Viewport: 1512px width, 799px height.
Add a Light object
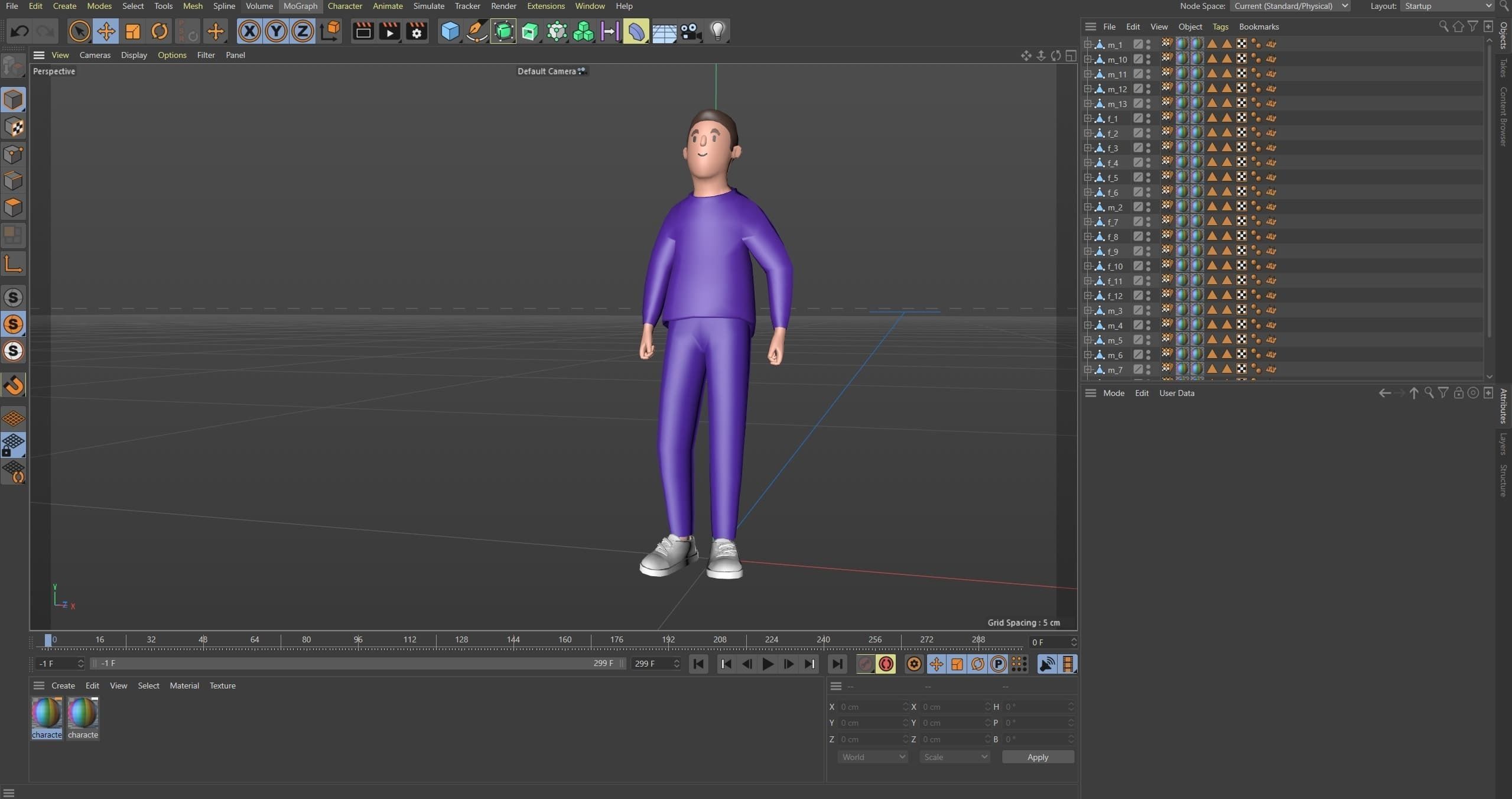point(717,31)
